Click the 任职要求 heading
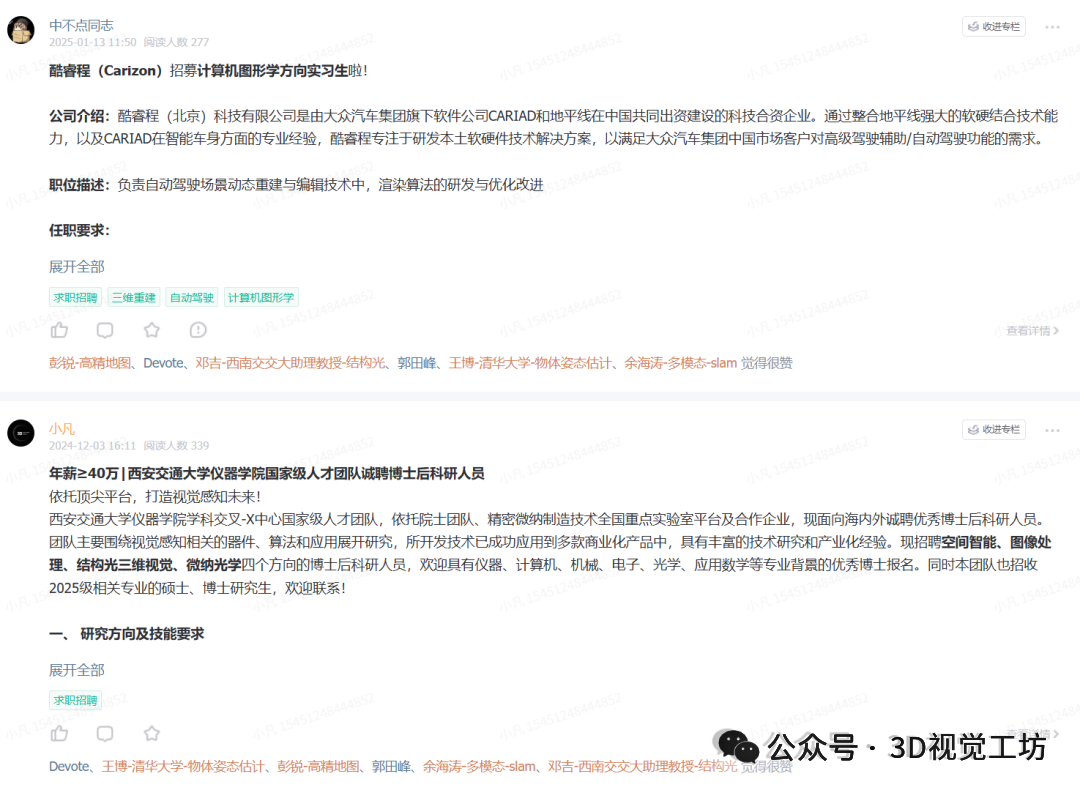The width and height of the screenshot is (1080, 790). (79, 231)
